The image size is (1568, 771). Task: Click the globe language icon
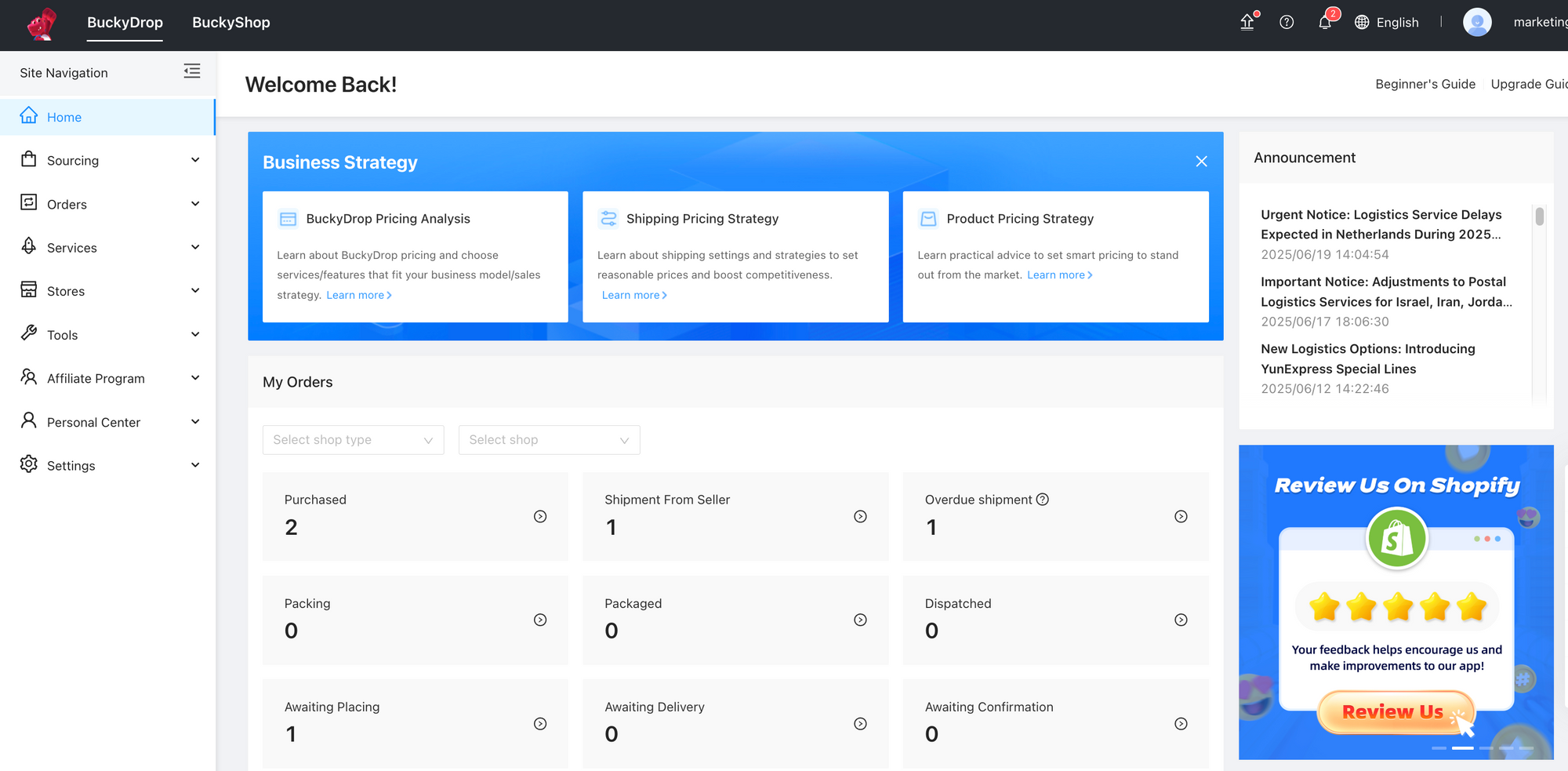tap(1362, 22)
